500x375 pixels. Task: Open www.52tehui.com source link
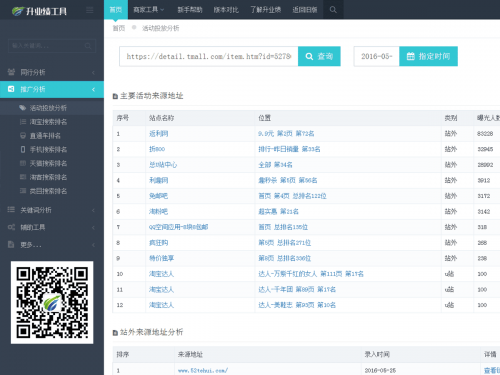[203, 370]
